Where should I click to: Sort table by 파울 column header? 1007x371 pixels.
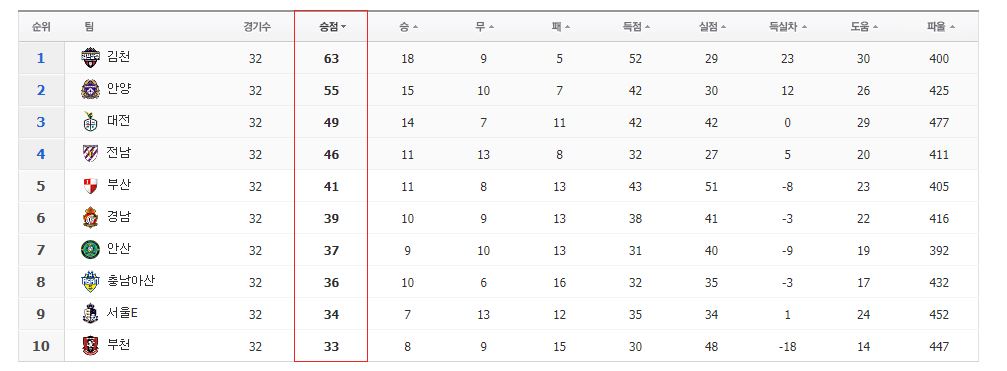[940, 27]
